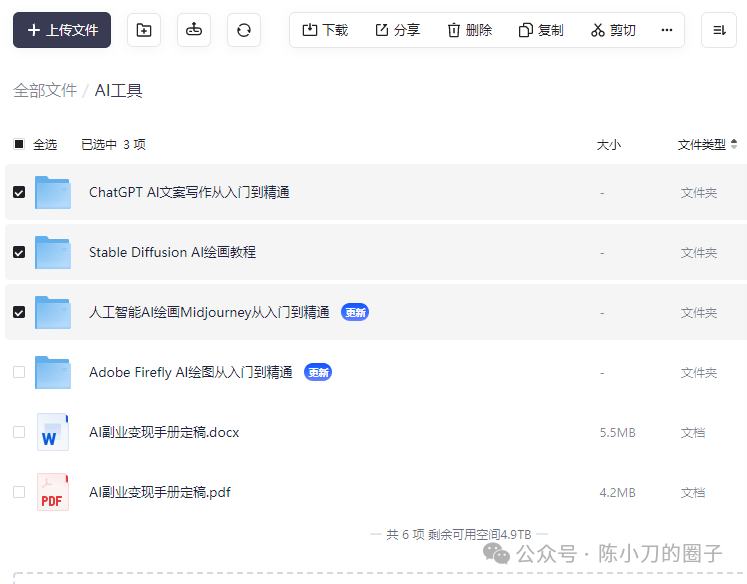
Task: Click the Word document file icon
Action: [53, 432]
